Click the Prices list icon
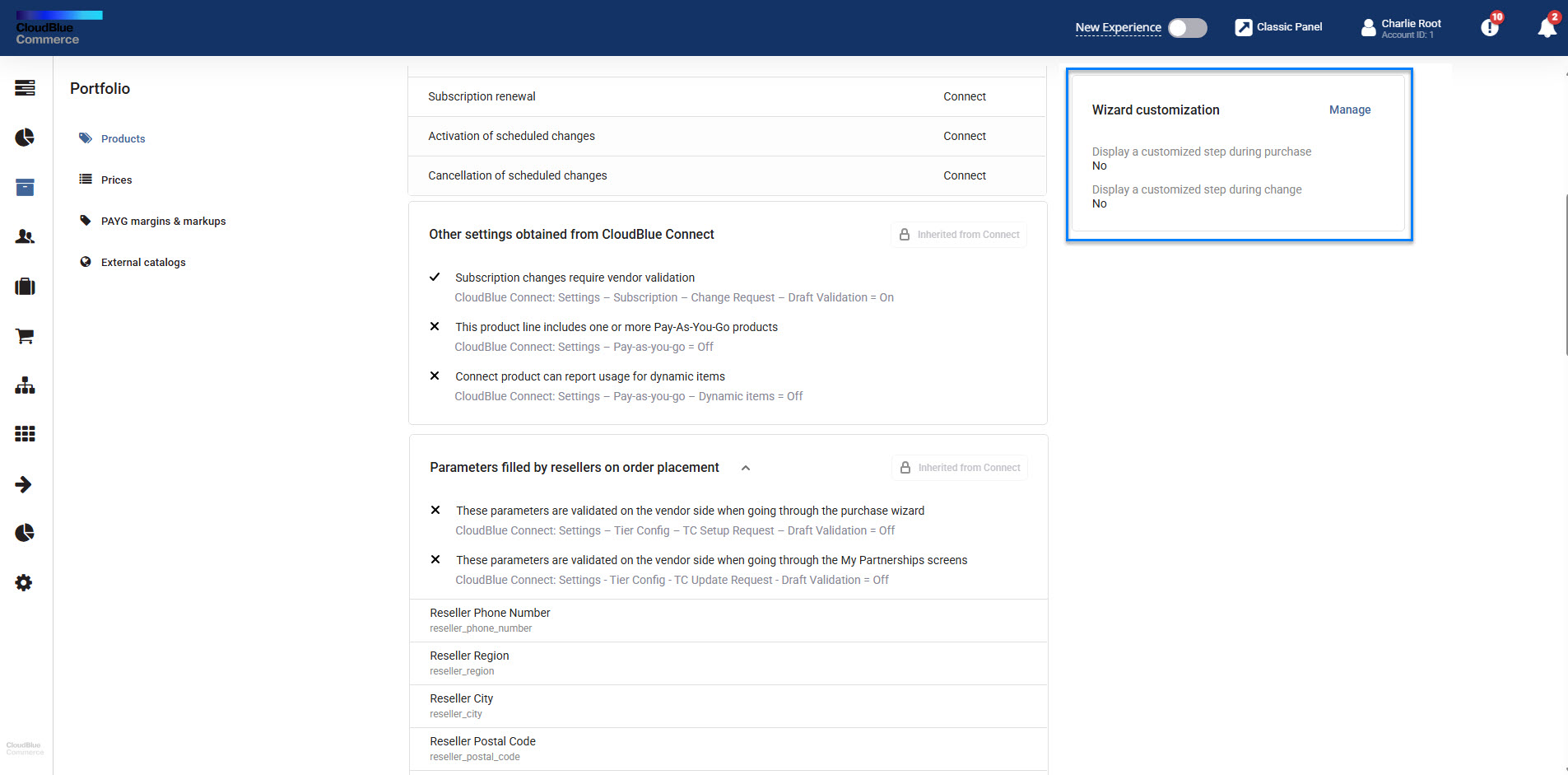 tap(86, 179)
